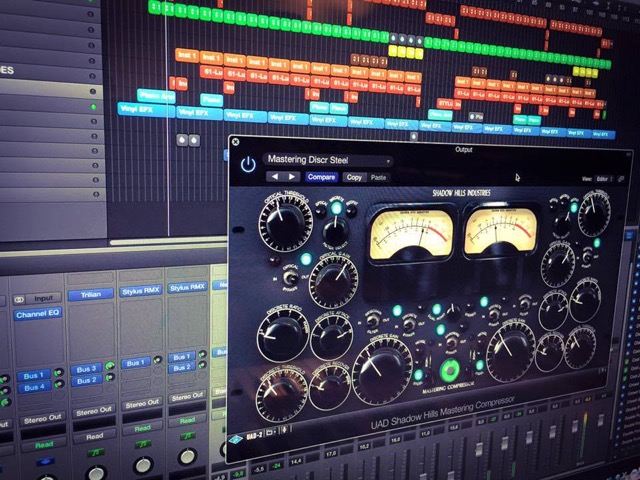
Task: Open the Bus 3 send slot
Action: tap(86, 369)
